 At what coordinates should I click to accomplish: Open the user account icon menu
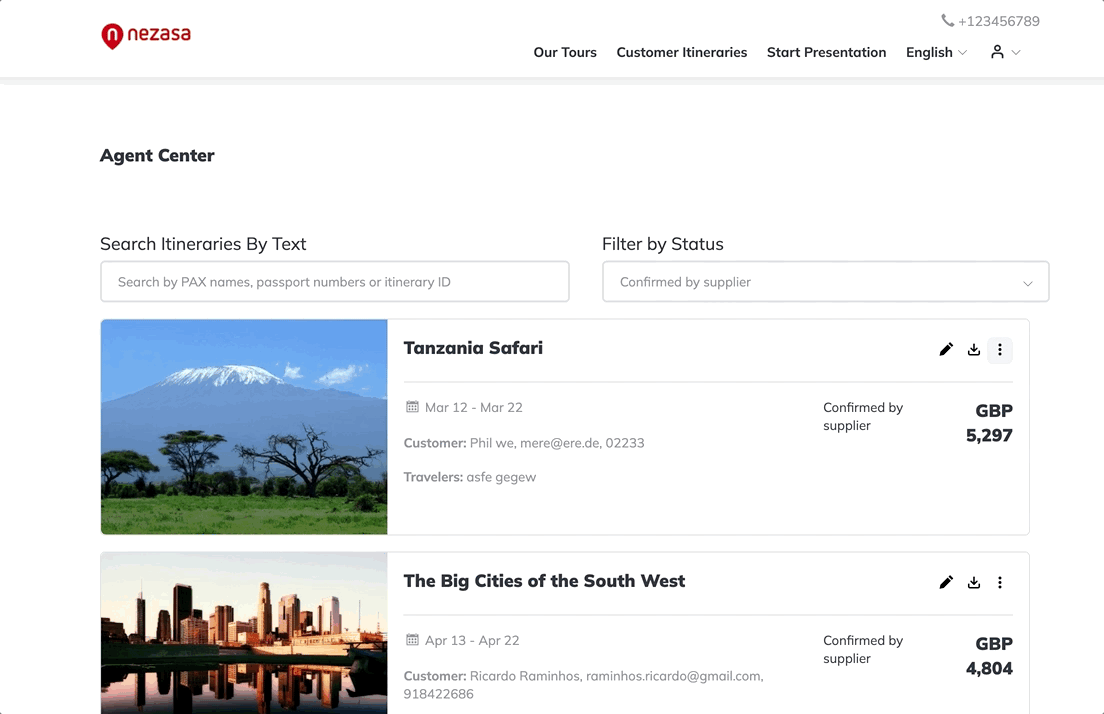[x=997, y=52]
